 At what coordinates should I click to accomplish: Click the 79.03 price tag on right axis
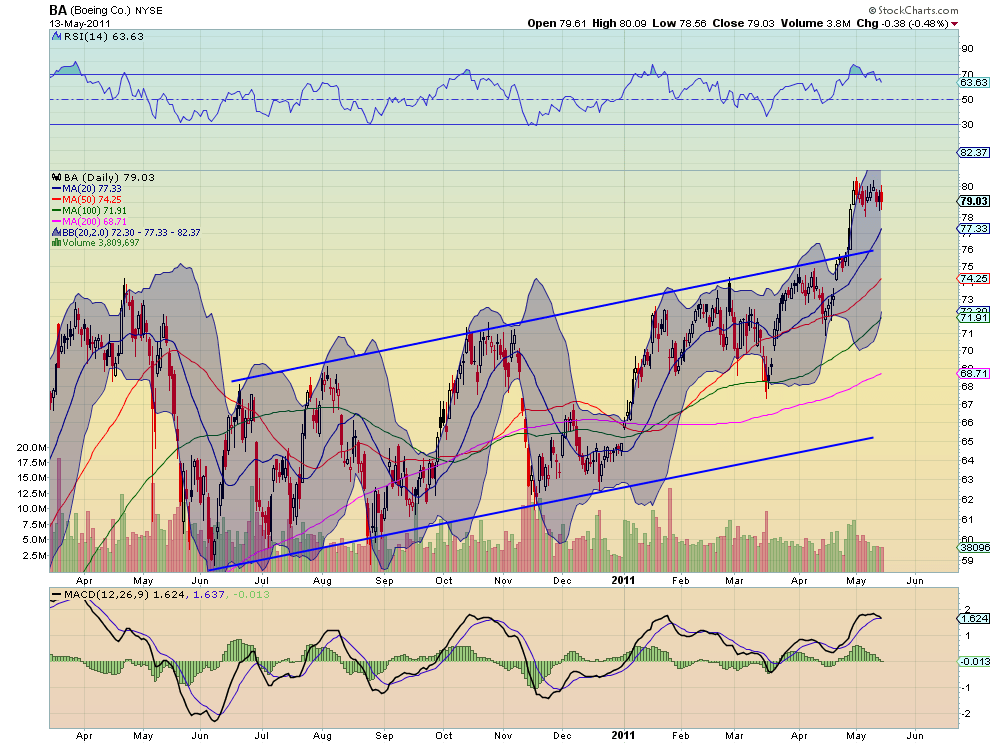click(974, 201)
